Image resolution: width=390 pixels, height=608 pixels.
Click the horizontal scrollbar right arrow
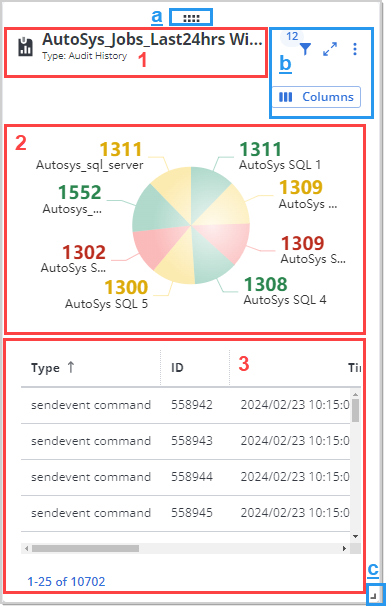pos(344,549)
